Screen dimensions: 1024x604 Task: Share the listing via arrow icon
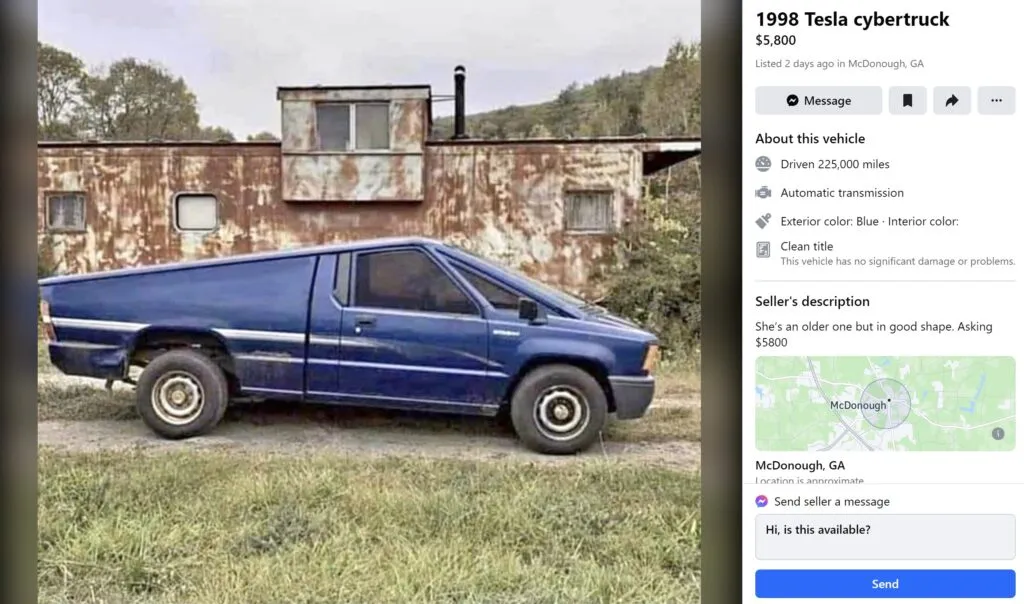click(x=952, y=101)
